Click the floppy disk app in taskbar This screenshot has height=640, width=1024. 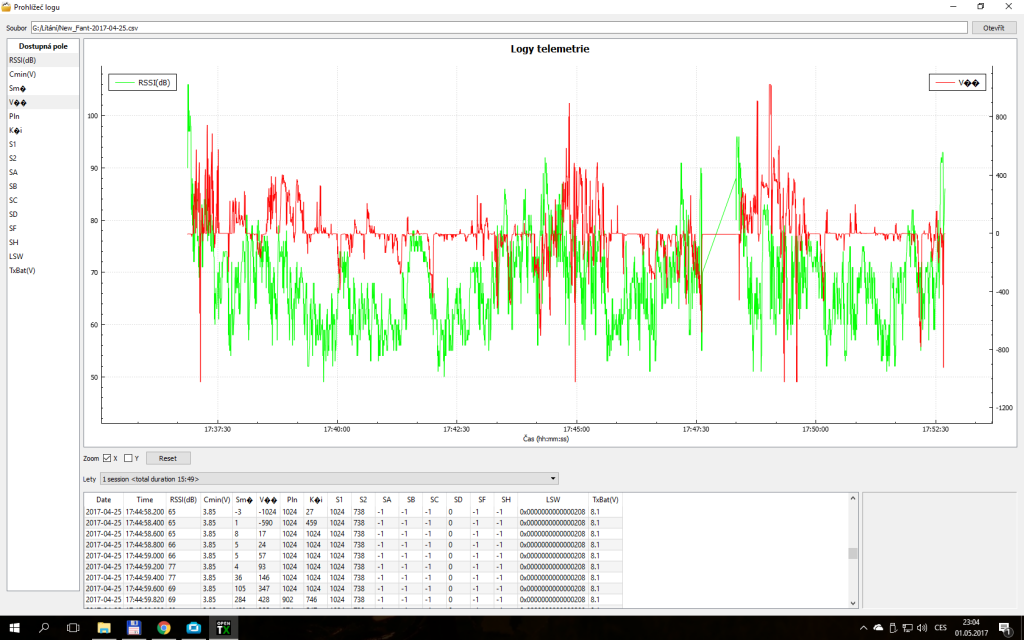[133, 628]
